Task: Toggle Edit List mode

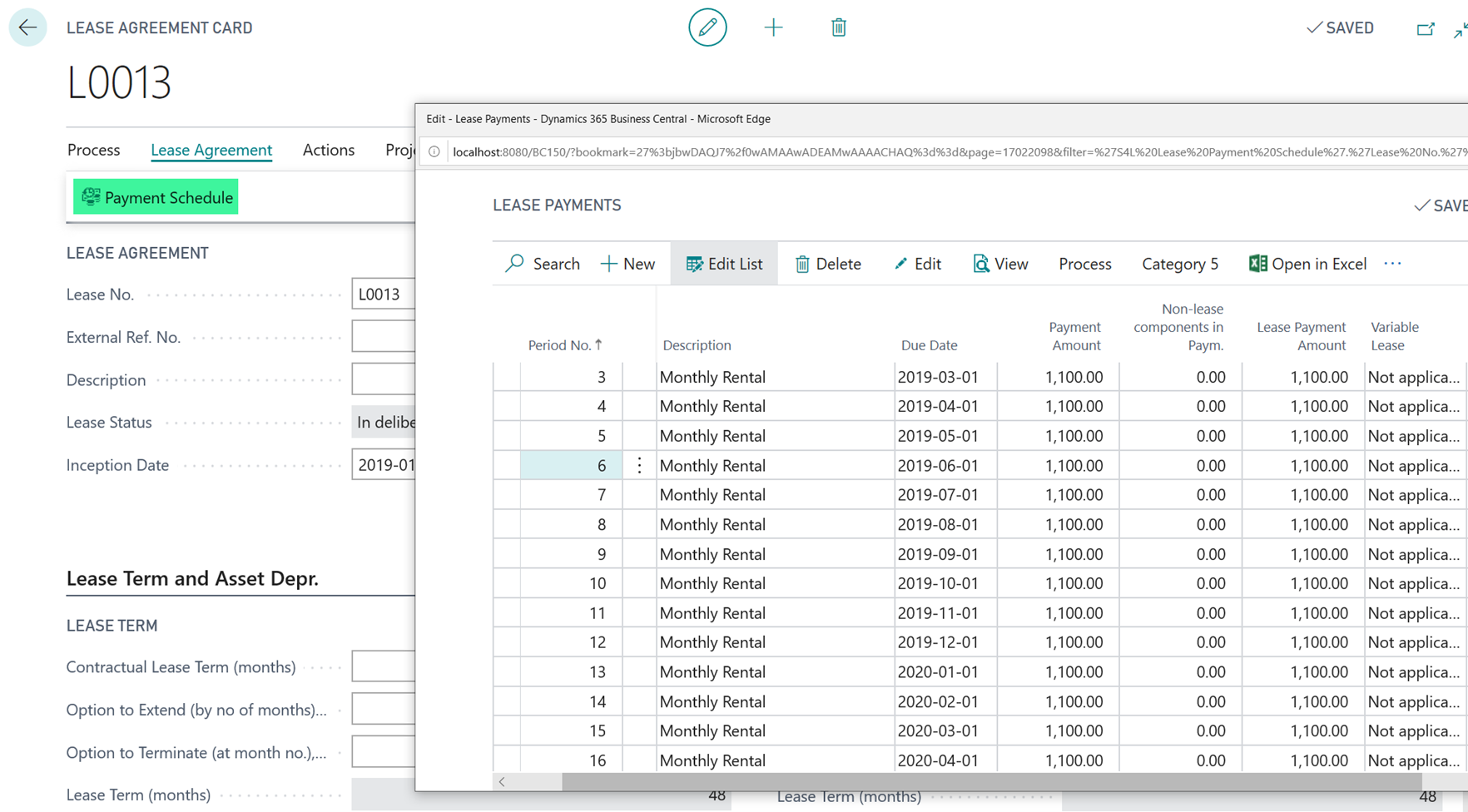Action: [724, 264]
